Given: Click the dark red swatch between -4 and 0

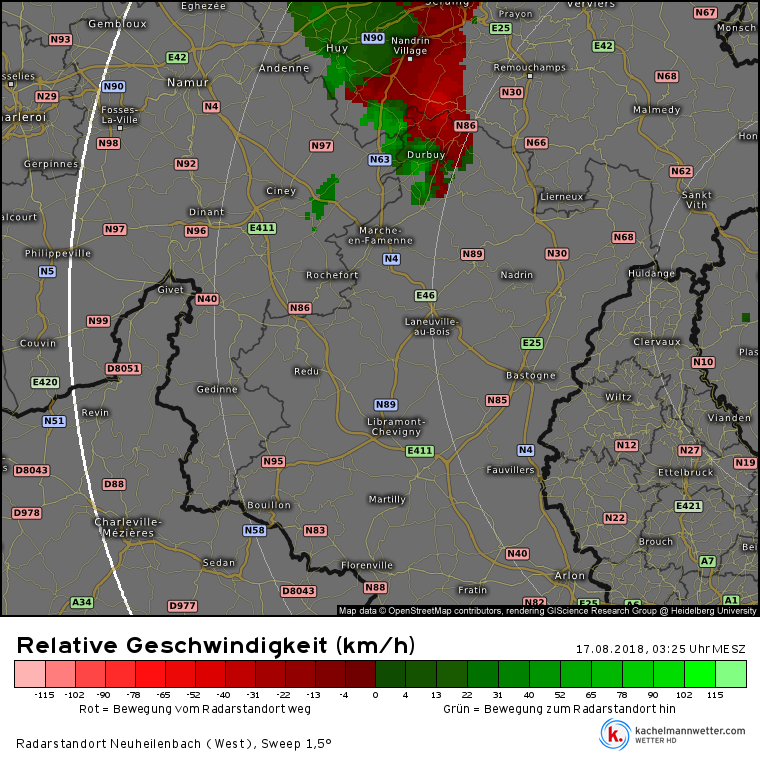Looking at the screenshot, I should pos(361,674).
